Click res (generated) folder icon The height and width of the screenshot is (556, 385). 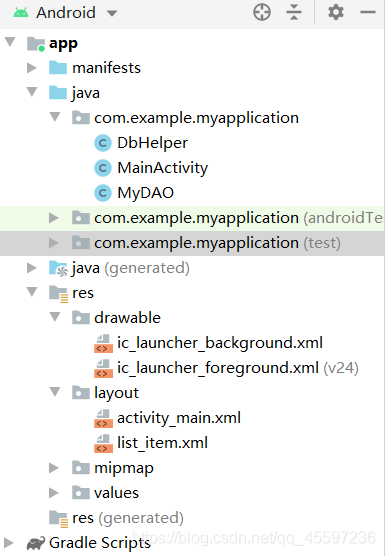[x=58, y=519]
